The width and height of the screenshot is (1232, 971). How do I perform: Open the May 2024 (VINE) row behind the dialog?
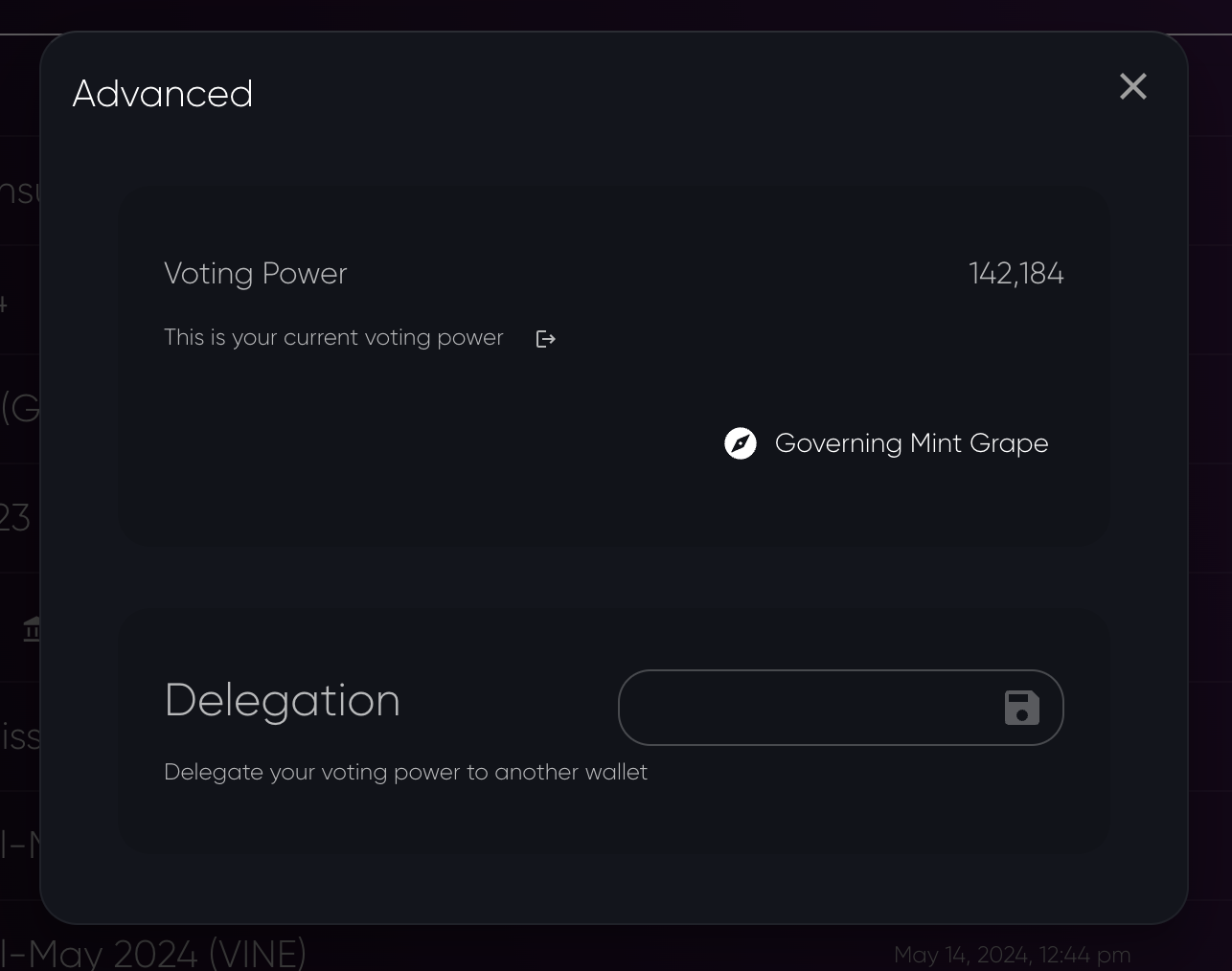[x=153, y=953]
